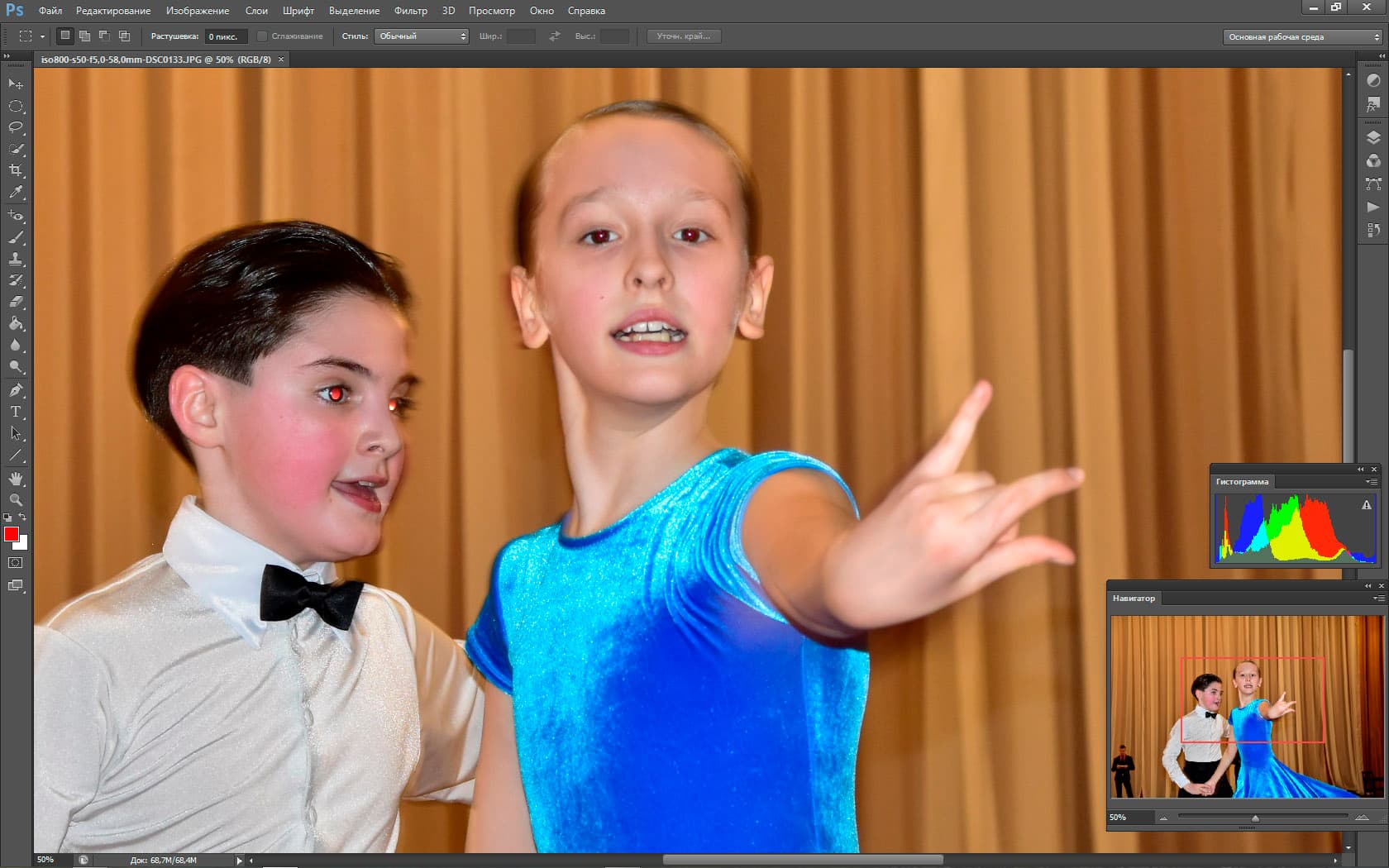Select the Quick Selection tool
1389x868 pixels.
pos(16,149)
